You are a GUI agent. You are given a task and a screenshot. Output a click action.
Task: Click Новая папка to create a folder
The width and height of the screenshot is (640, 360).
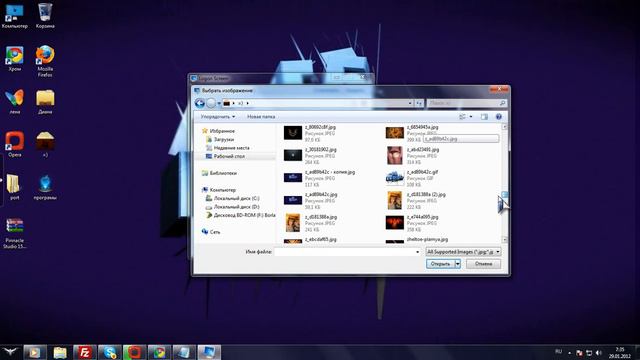261,117
